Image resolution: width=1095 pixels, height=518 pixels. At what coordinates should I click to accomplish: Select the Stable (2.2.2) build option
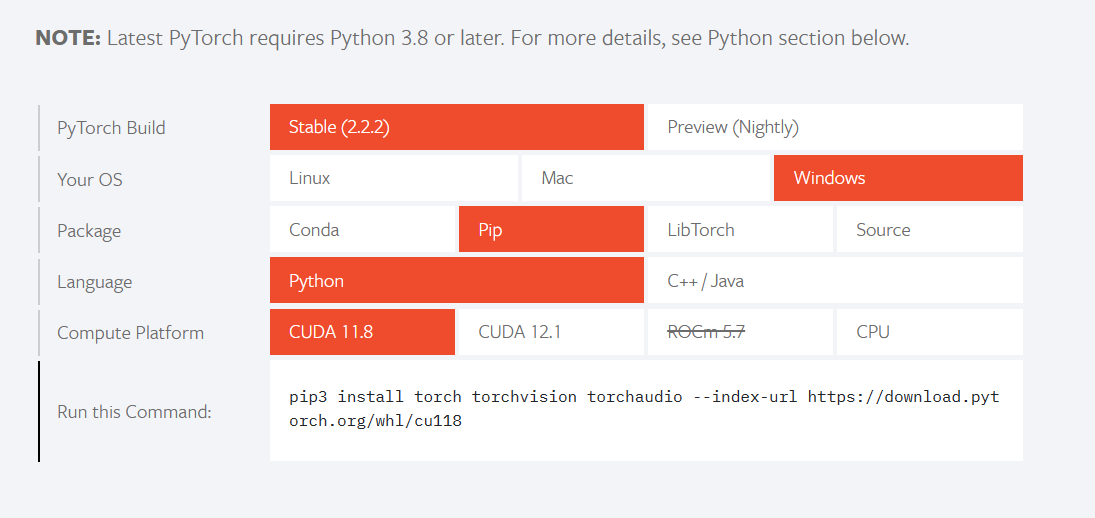click(456, 127)
